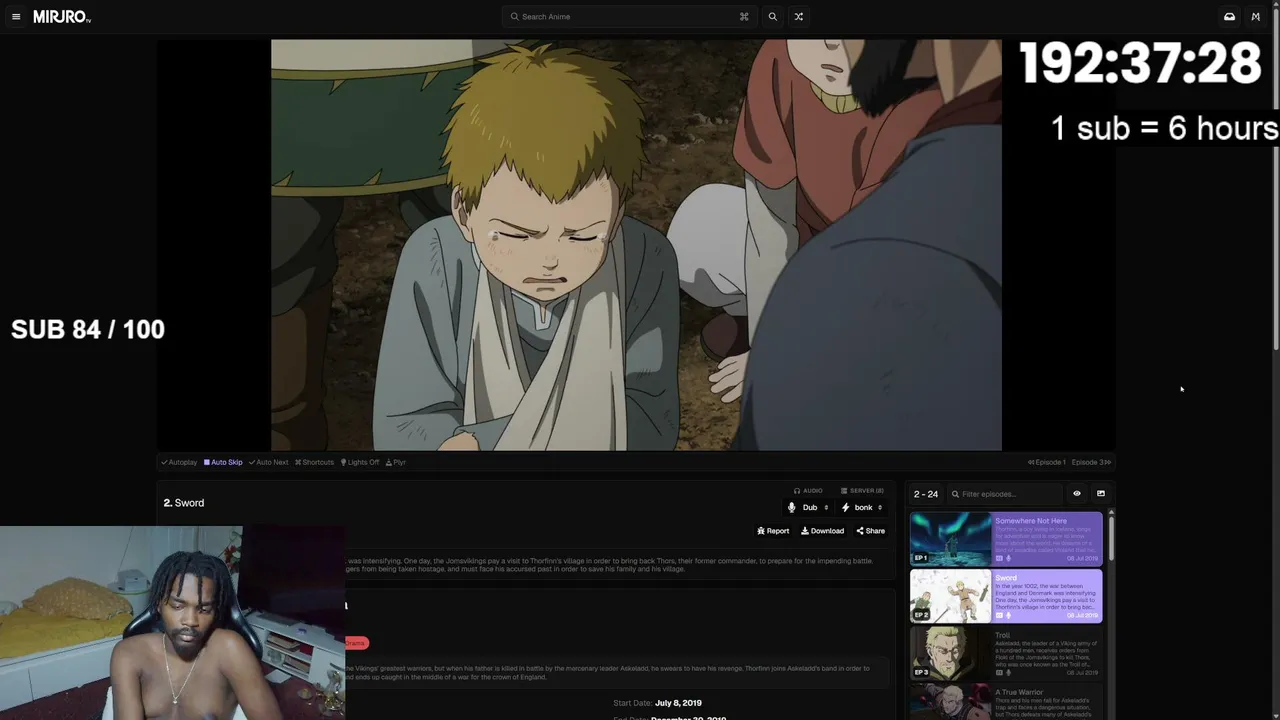Show keyboard Shortcuts
The height and width of the screenshot is (720, 1280).
point(314,462)
